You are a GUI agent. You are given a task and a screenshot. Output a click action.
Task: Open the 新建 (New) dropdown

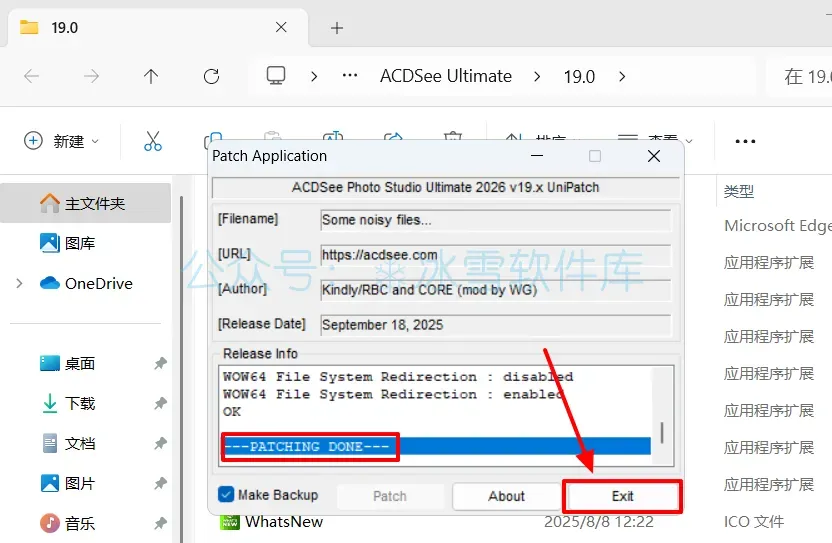(62, 141)
